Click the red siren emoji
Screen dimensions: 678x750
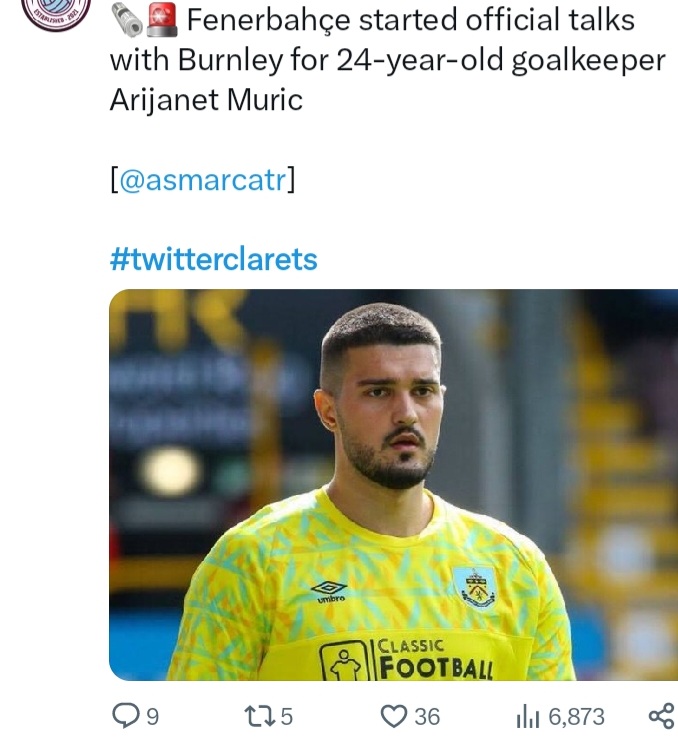coord(161,19)
